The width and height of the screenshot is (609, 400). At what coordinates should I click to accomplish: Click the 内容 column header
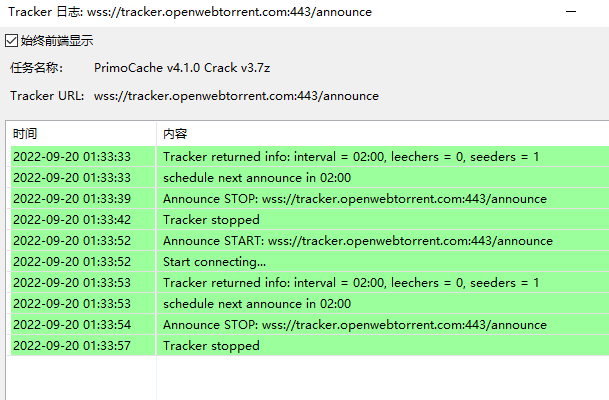coord(383,134)
